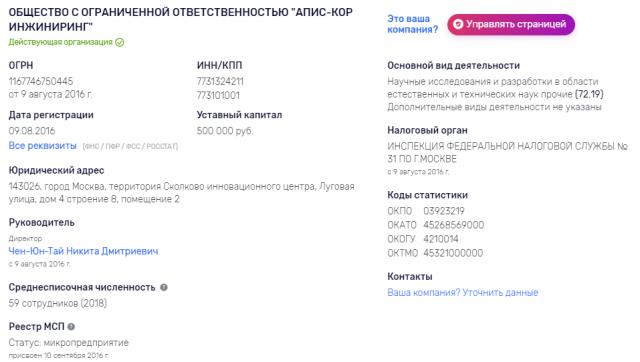Open director Чен-Юн-Тай Никита Дмитриевич profile
Image resolution: width=640 pixels, height=362 pixels.
click(x=83, y=251)
